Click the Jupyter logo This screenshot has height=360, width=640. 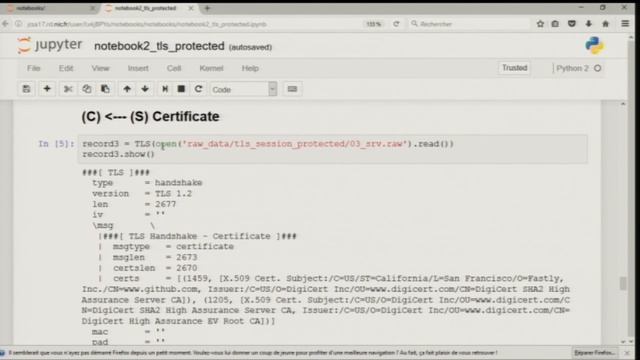[49, 45]
